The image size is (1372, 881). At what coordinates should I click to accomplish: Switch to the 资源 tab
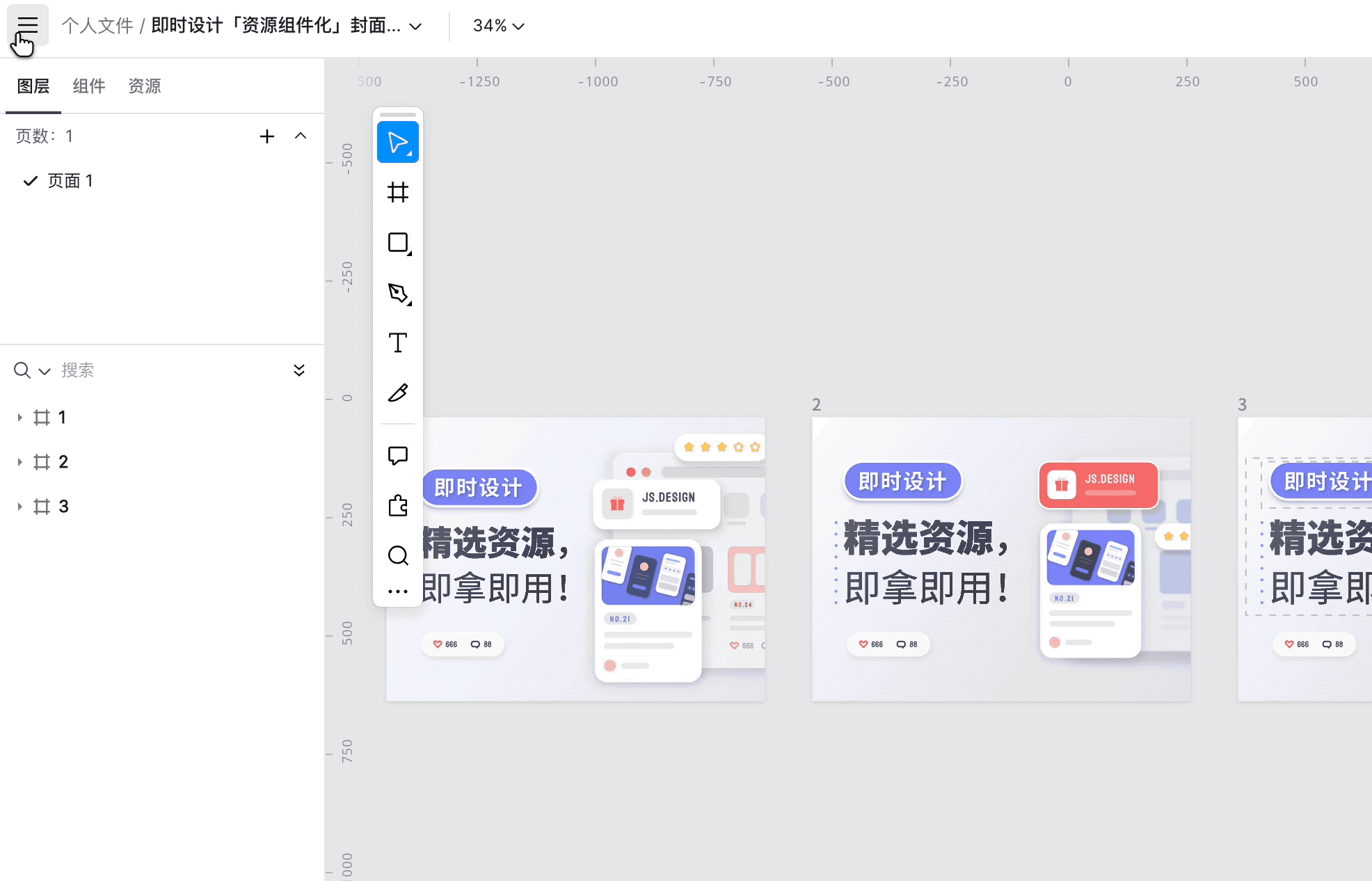[144, 86]
